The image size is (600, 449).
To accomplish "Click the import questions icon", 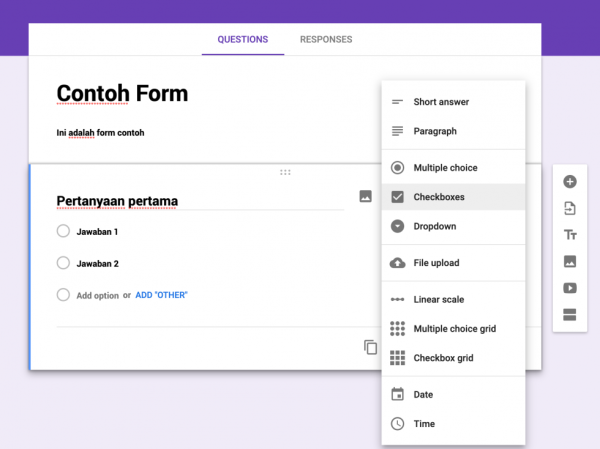I will click(x=570, y=208).
